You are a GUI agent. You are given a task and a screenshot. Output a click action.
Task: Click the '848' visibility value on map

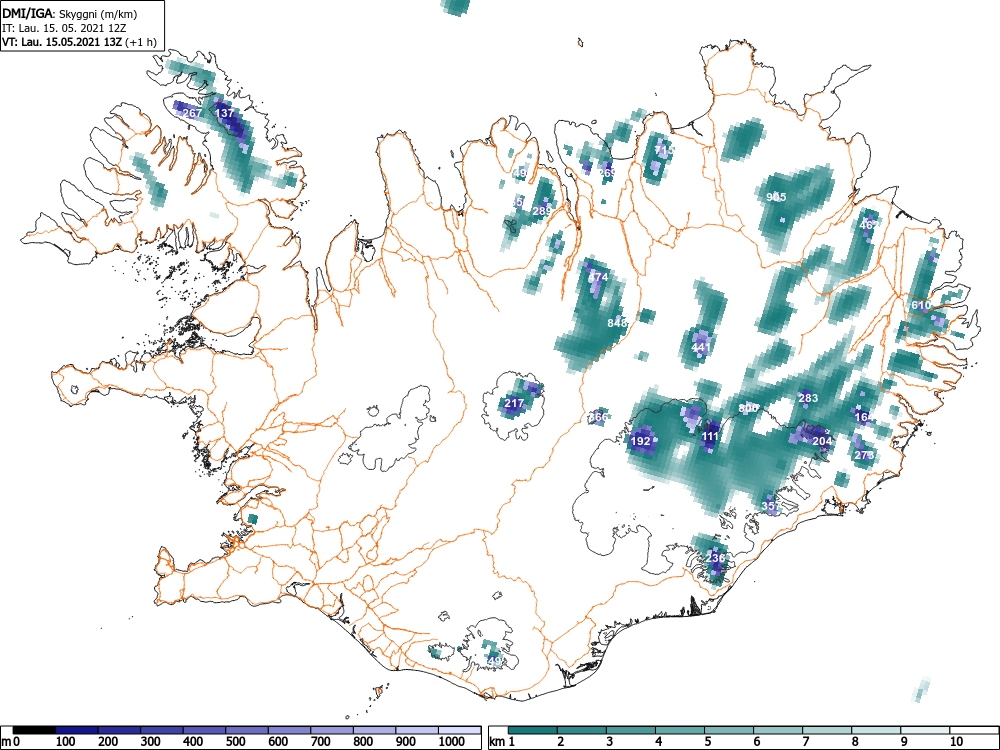(617, 323)
